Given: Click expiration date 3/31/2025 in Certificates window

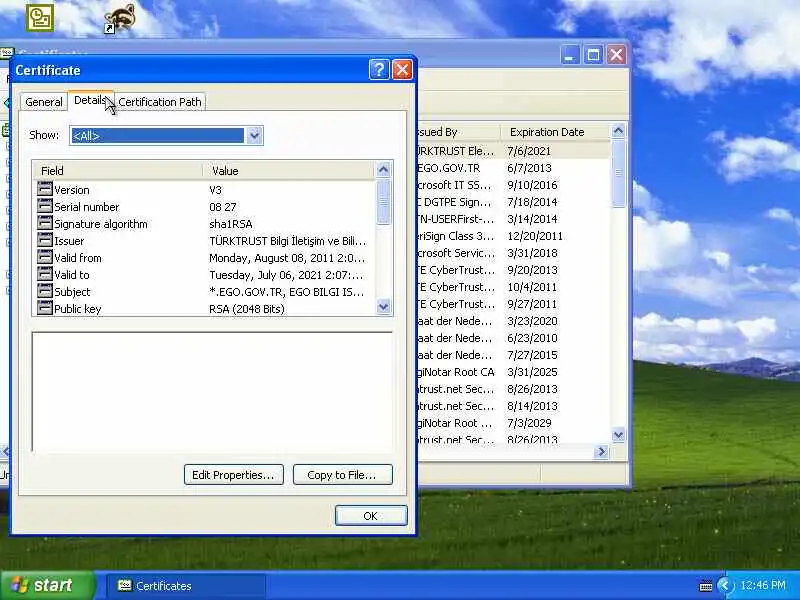Looking at the screenshot, I should [x=532, y=372].
